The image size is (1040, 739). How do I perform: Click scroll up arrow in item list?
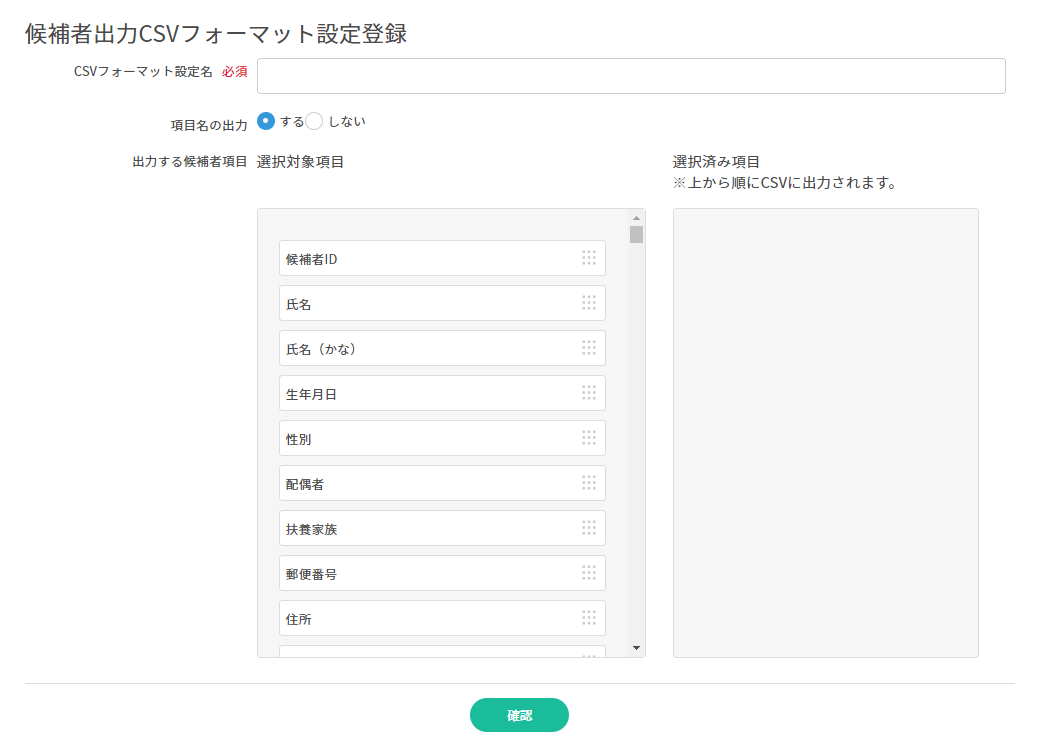coord(636,217)
